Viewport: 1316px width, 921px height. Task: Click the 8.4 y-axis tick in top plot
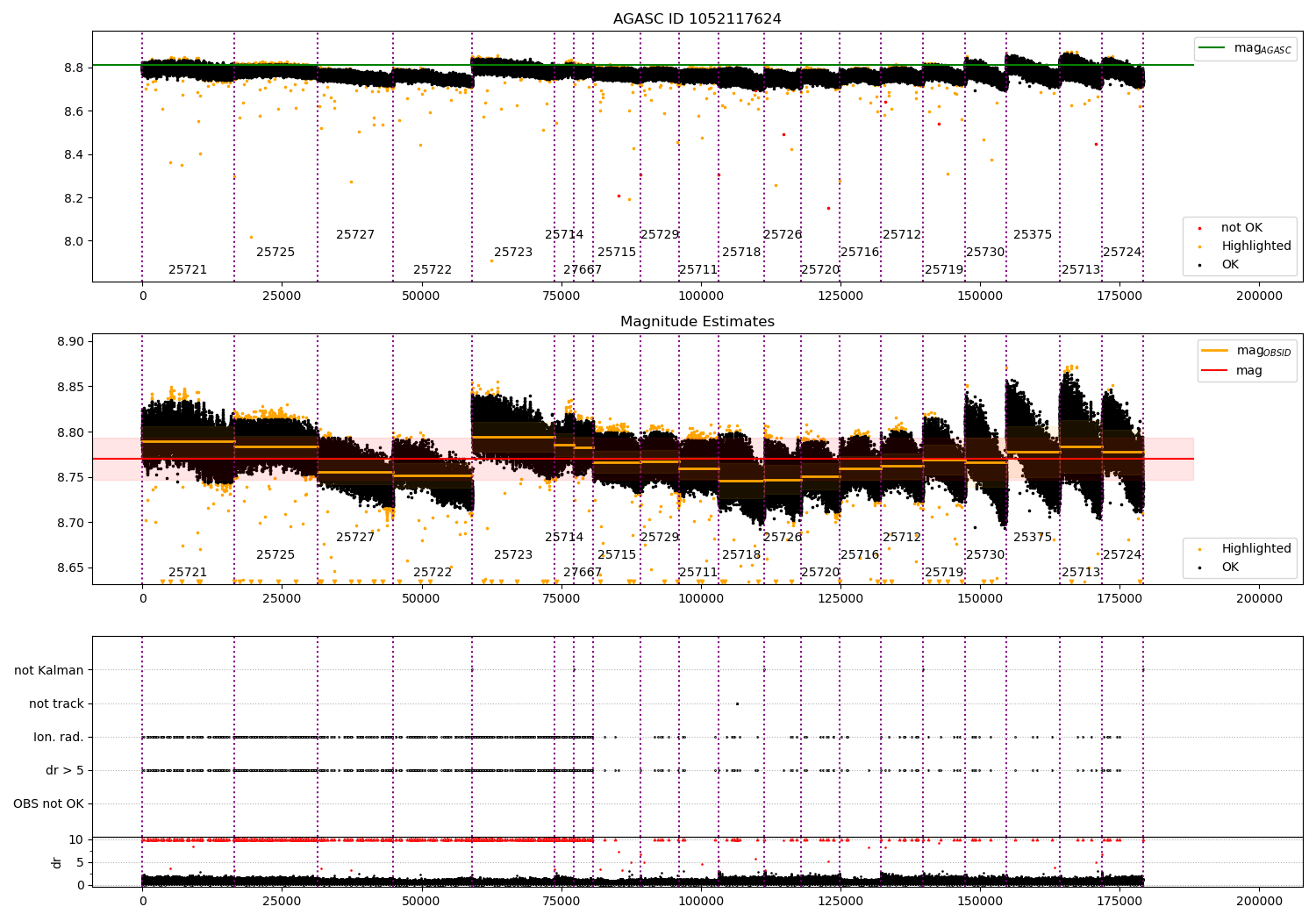coord(74,155)
